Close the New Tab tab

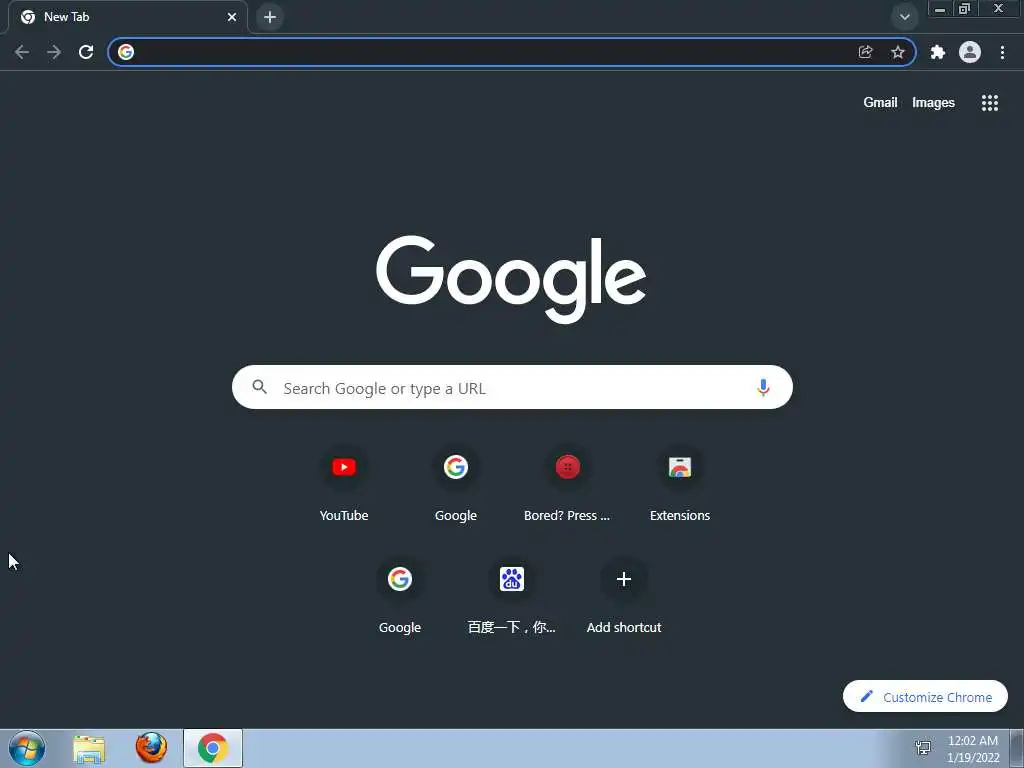(232, 17)
